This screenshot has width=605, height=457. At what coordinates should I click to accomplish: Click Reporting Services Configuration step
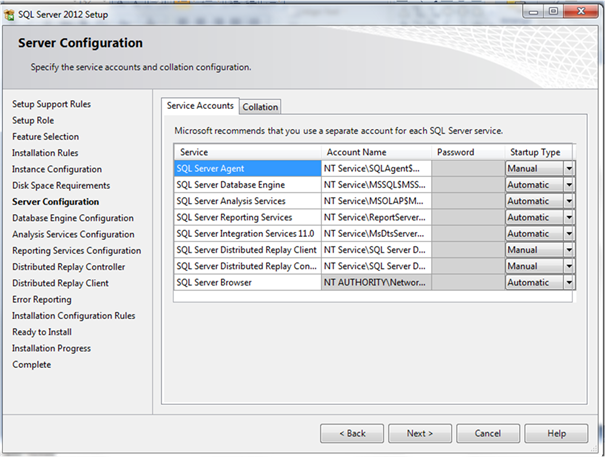pyautogui.click(x=76, y=251)
